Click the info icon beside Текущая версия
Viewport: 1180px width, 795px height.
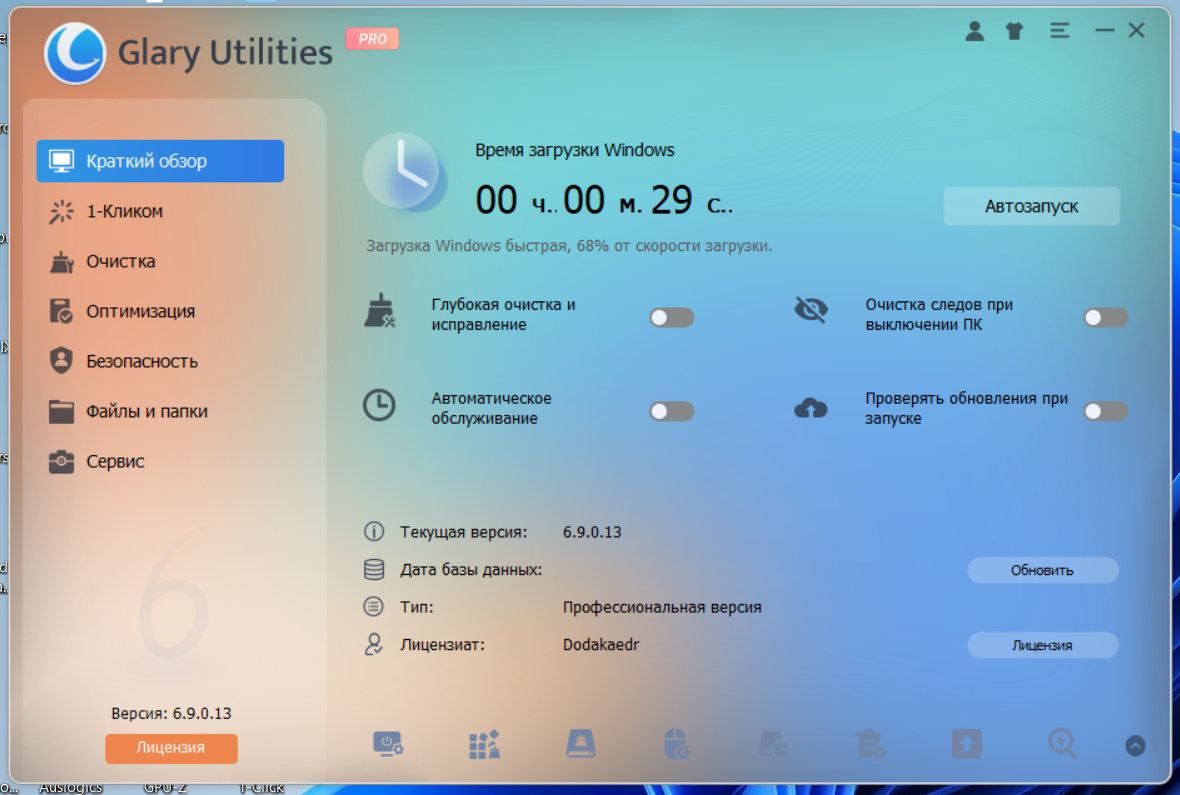click(x=374, y=532)
